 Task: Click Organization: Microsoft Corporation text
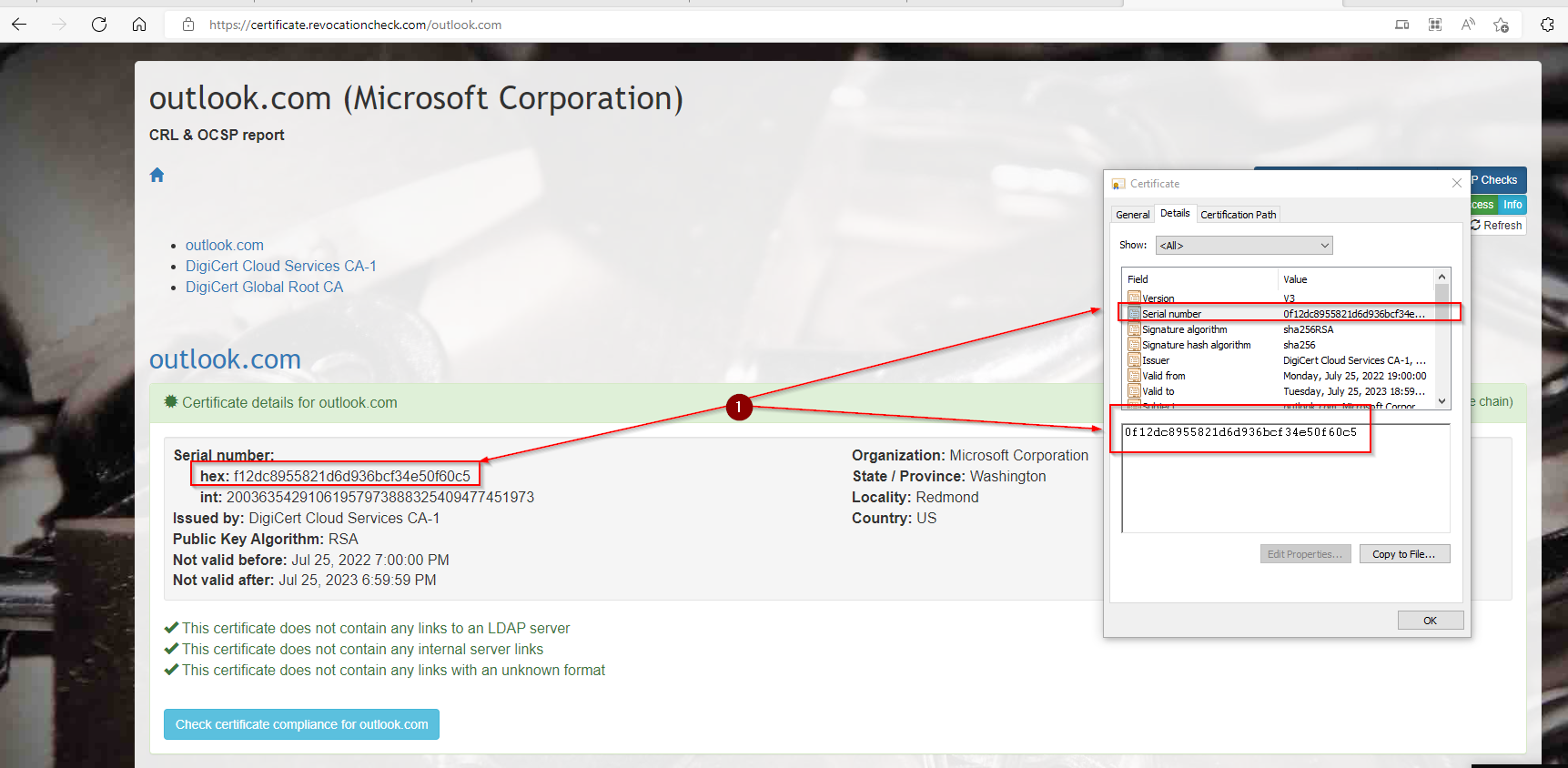(x=970, y=455)
